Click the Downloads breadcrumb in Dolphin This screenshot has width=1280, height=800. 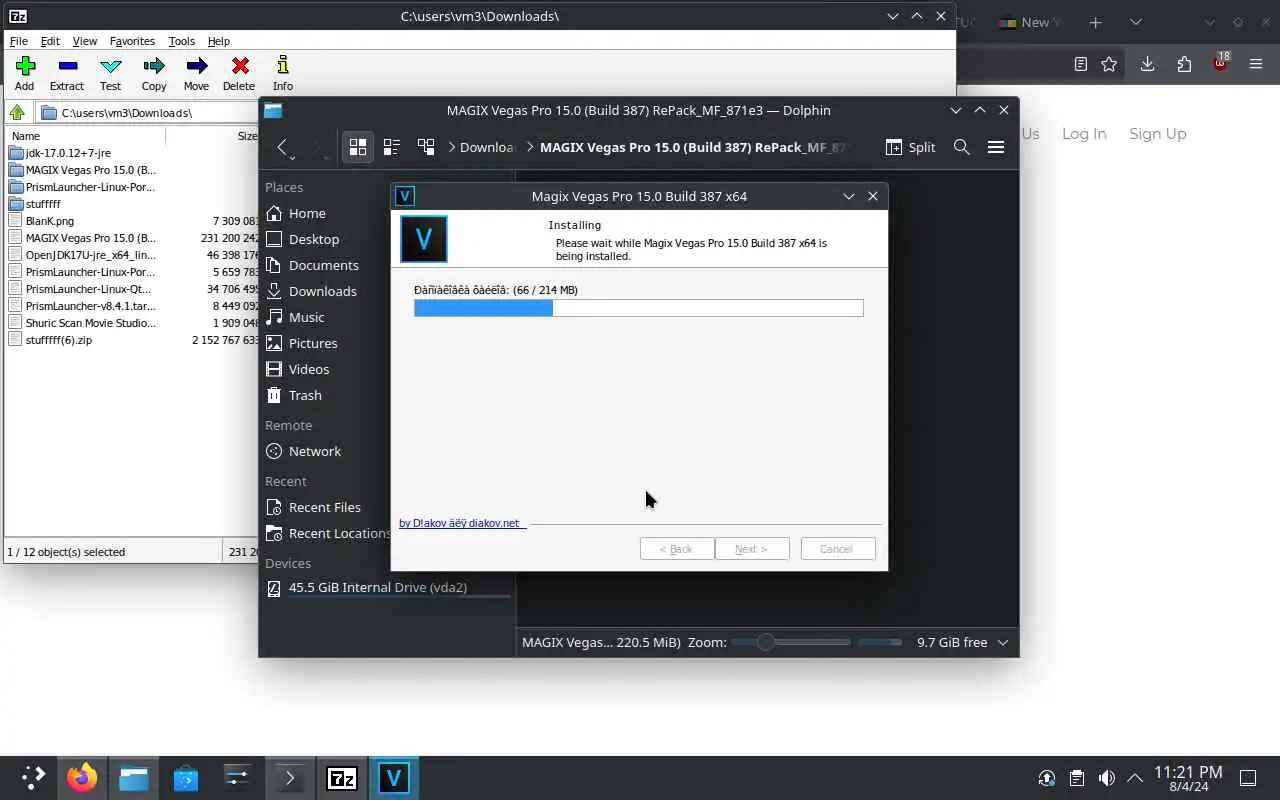pos(488,147)
